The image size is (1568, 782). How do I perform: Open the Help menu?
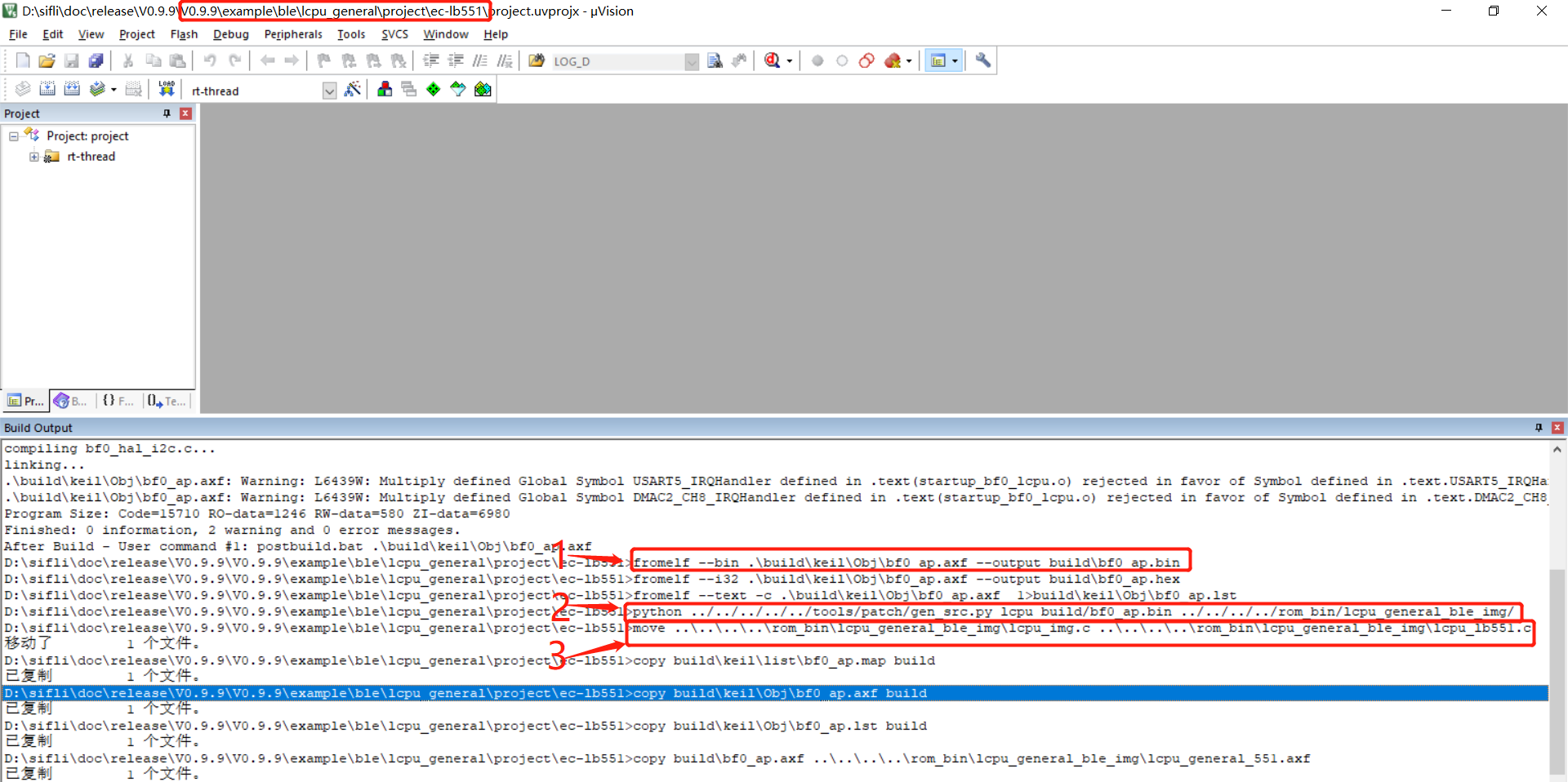coord(496,34)
